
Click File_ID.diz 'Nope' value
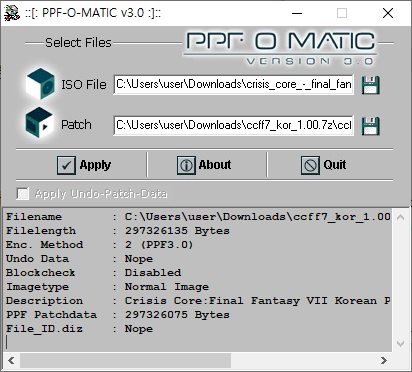(x=139, y=329)
